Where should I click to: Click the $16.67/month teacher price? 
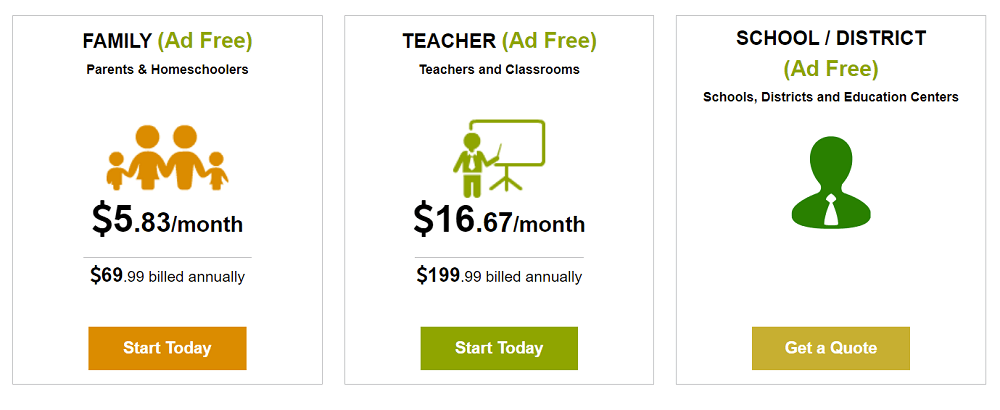(499, 220)
